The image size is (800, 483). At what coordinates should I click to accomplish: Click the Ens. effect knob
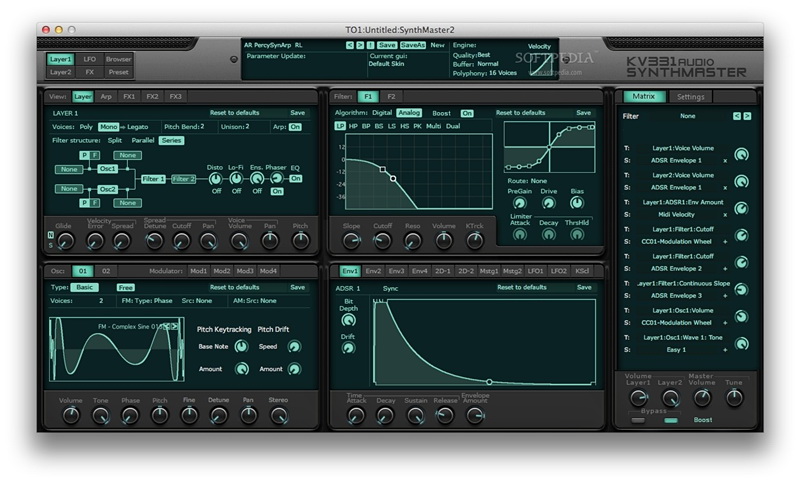(257, 179)
